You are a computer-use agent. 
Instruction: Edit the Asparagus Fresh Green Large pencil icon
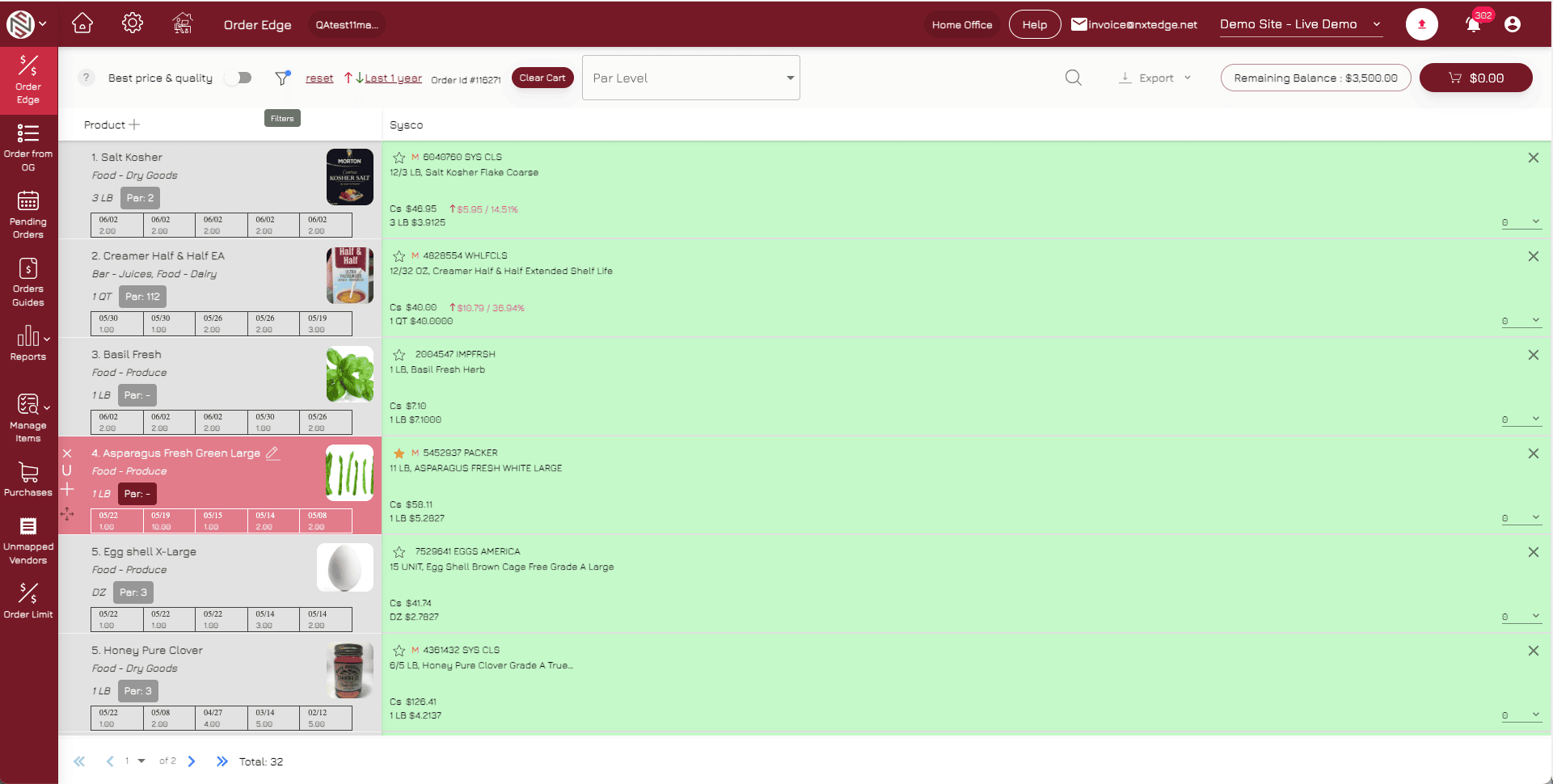[x=273, y=453]
